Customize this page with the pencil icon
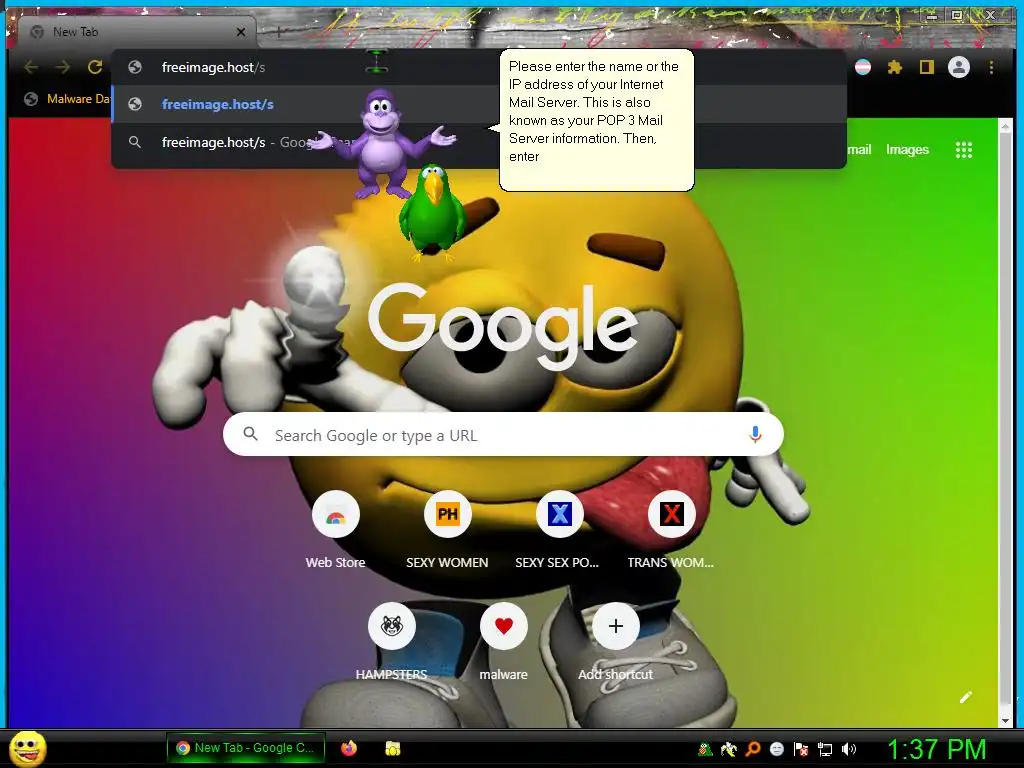Image resolution: width=1024 pixels, height=768 pixels. point(966,697)
